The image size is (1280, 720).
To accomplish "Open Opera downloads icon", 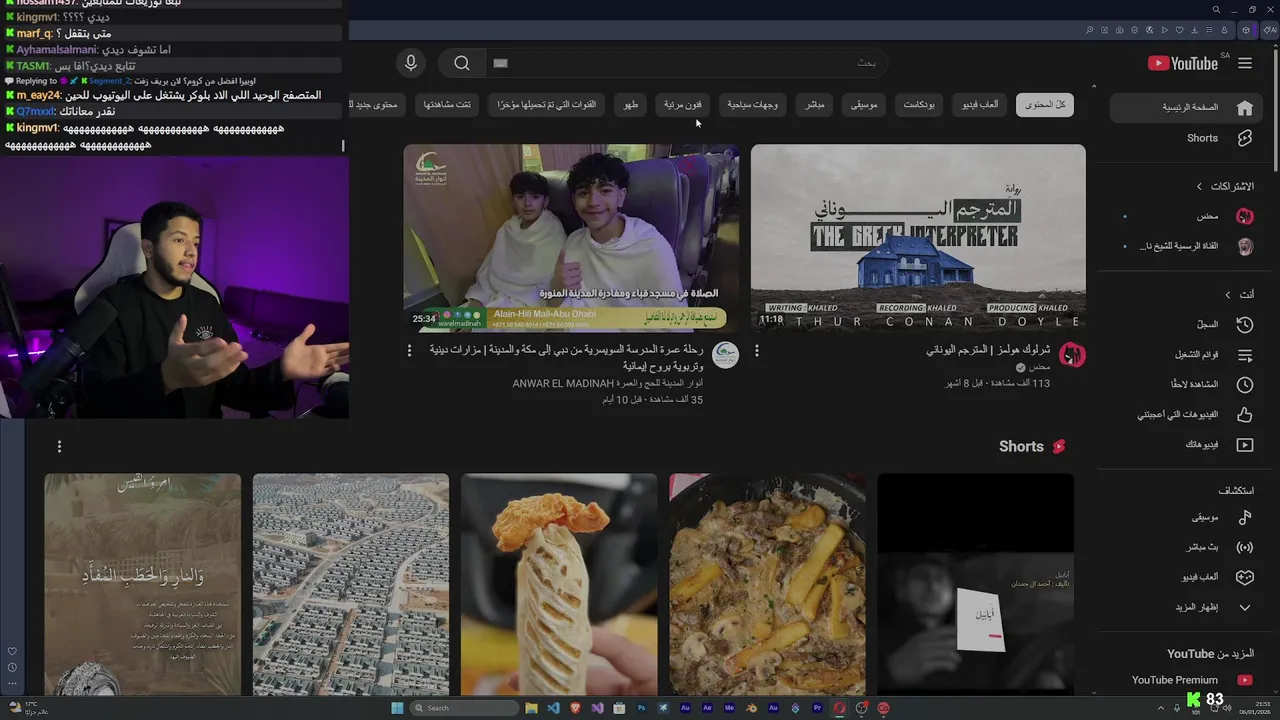I will coord(1194,30).
